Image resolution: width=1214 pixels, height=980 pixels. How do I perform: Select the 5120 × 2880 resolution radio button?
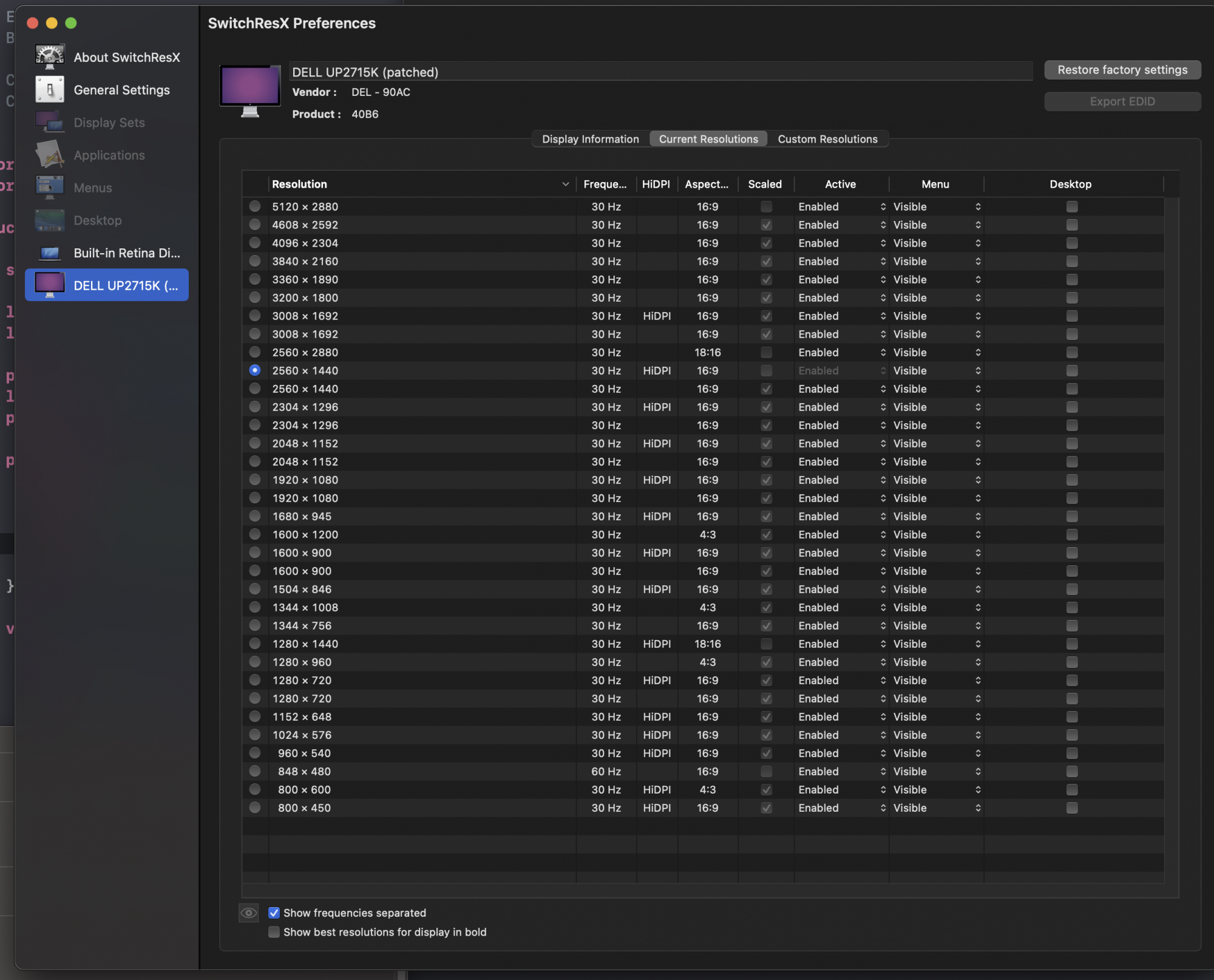[x=255, y=206]
